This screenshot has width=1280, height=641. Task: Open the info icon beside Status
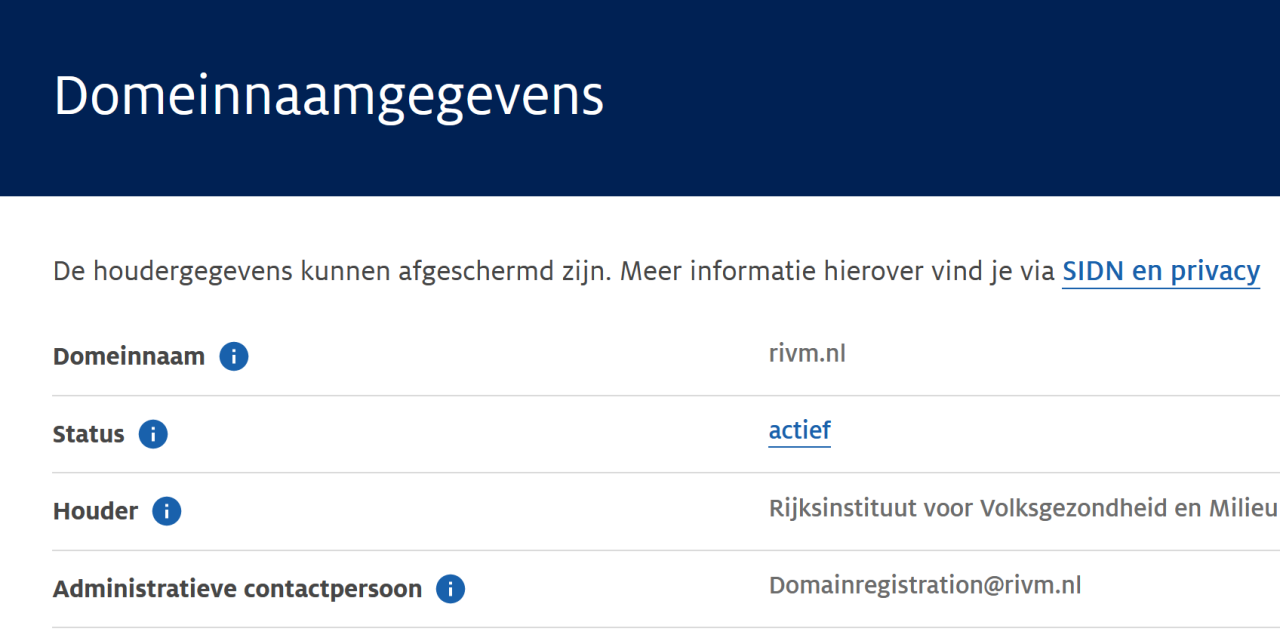(153, 434)
